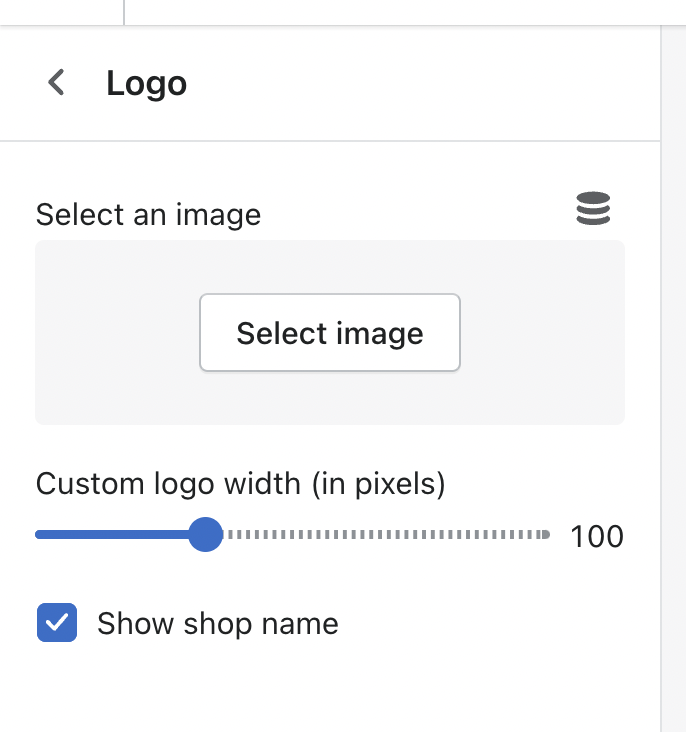Click the logo width value 100
The image size is (686, 732).
click(597, 537)
